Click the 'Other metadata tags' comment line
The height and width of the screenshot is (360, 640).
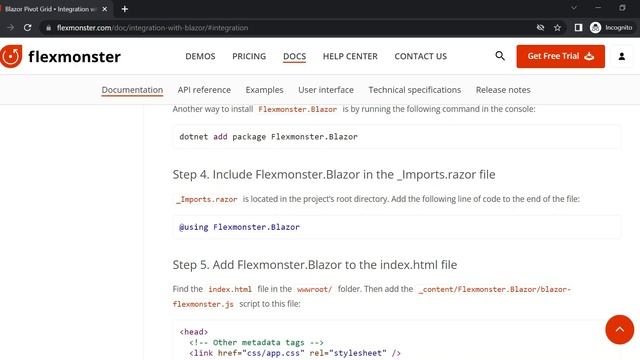[x=256, y=342]
